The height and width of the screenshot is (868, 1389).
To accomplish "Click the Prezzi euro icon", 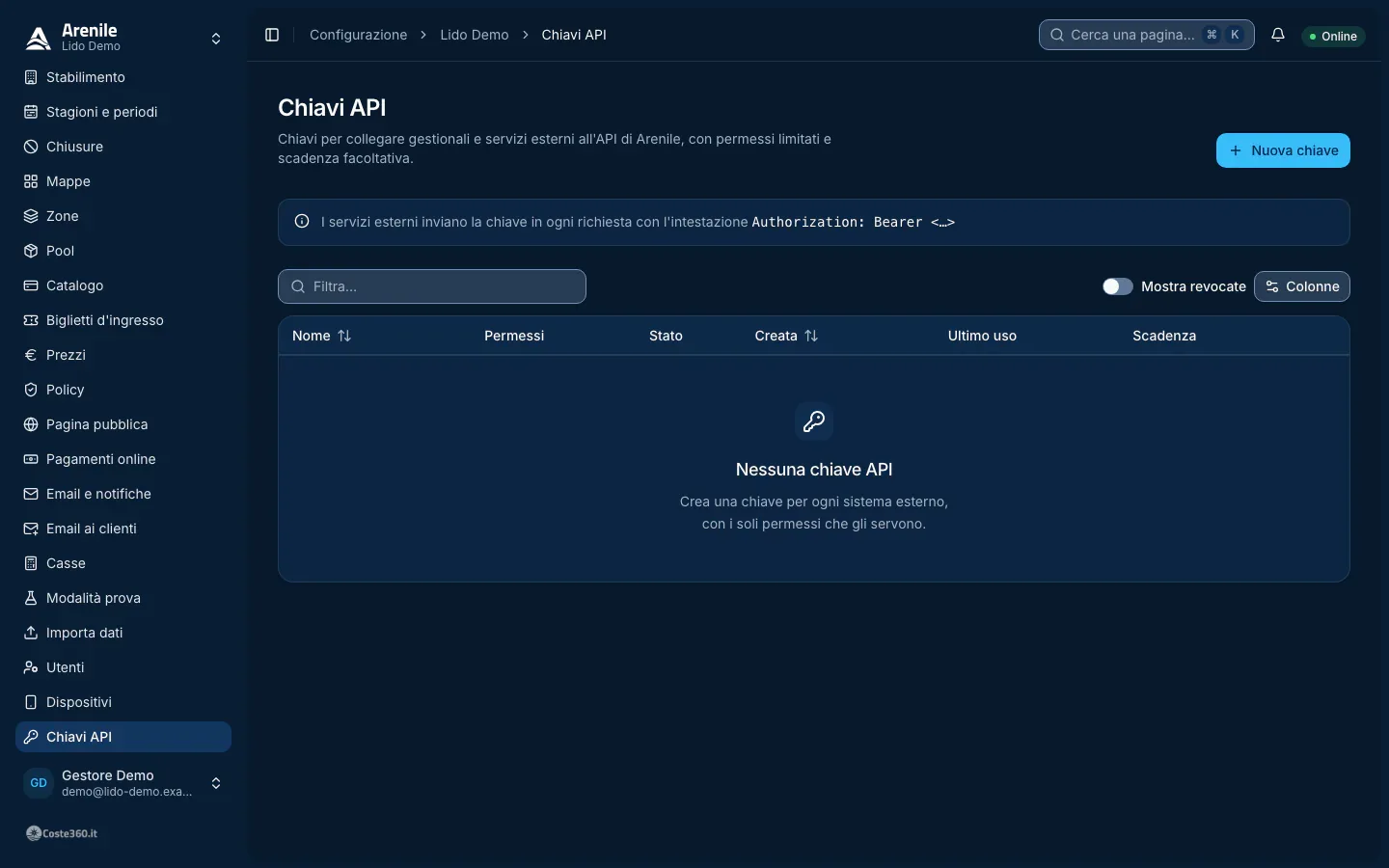I will [31, 355].
